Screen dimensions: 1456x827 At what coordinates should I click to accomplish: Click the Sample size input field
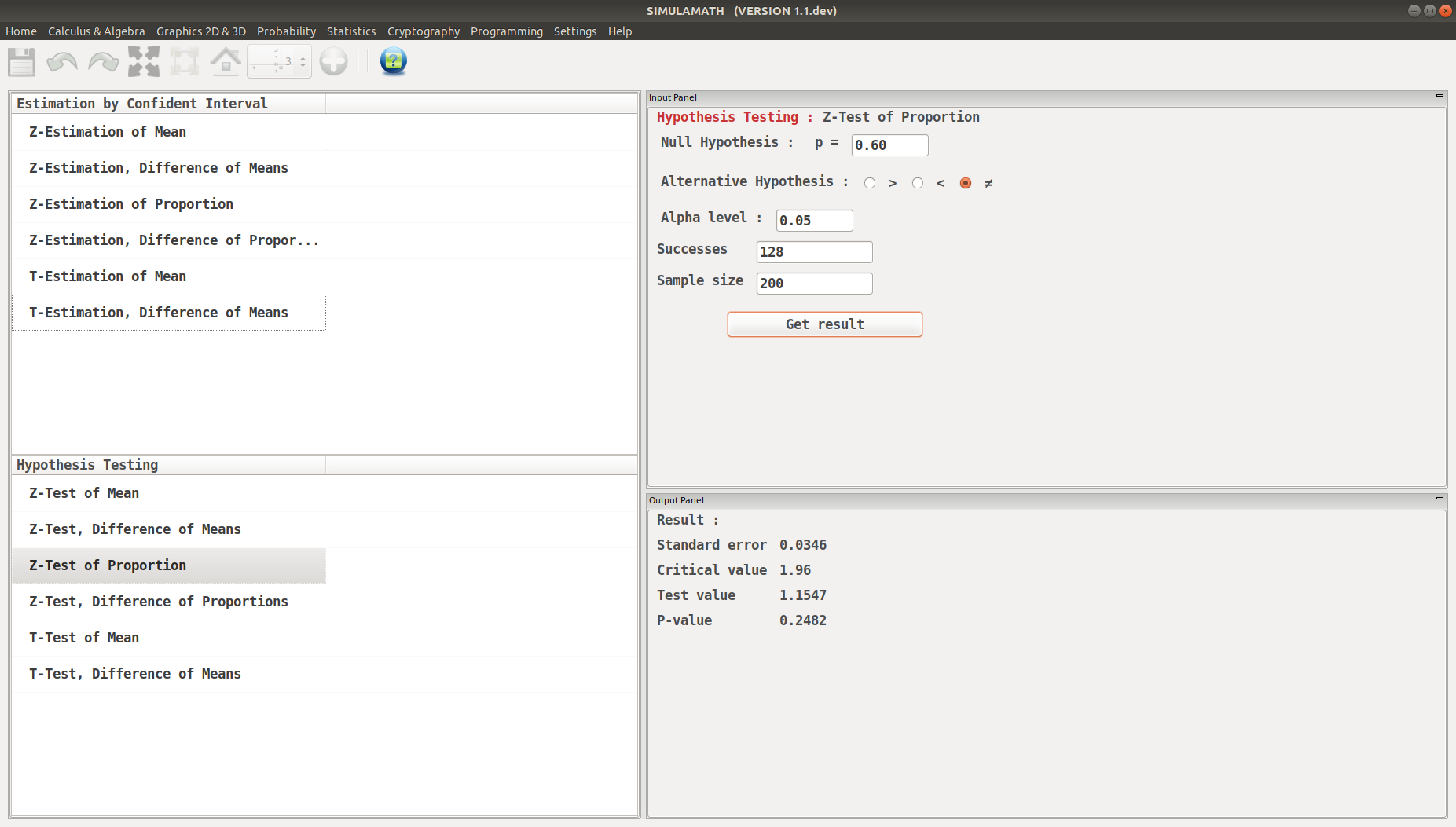pos(814,284)
